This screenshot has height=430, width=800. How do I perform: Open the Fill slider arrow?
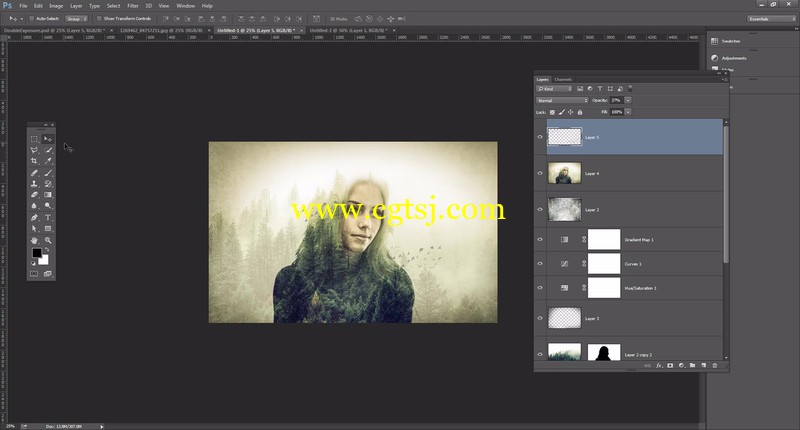[x=628, y=112]
